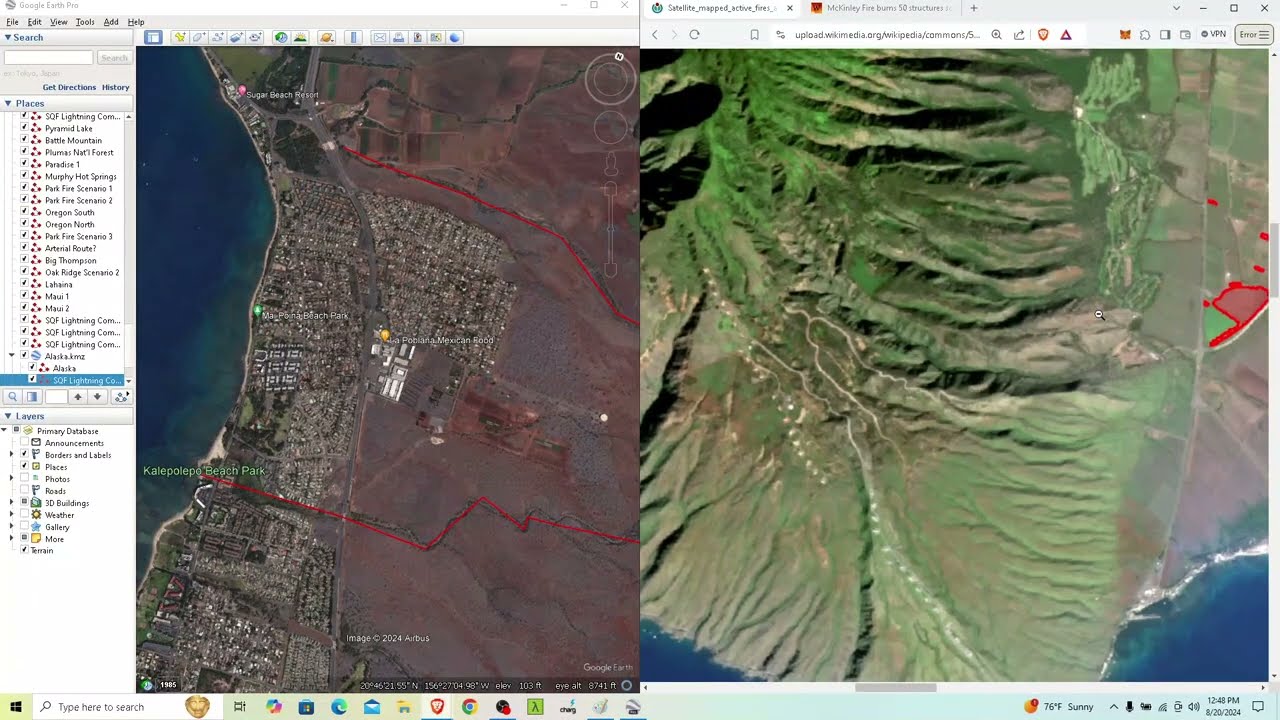This screenshot has height=720, width=1280.
Task: Click the search magnifier below Places list
Action: [13, 397]
